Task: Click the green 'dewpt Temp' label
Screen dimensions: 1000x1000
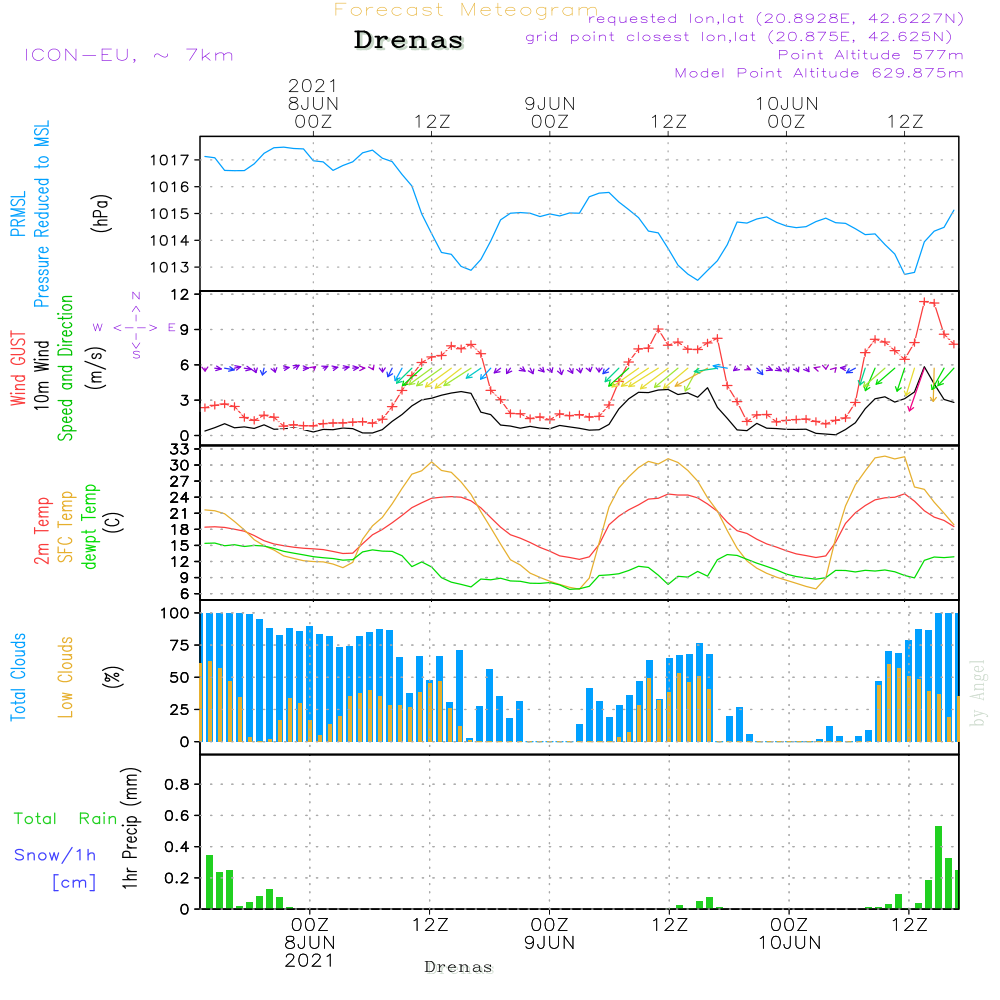Action: (89, 527)
